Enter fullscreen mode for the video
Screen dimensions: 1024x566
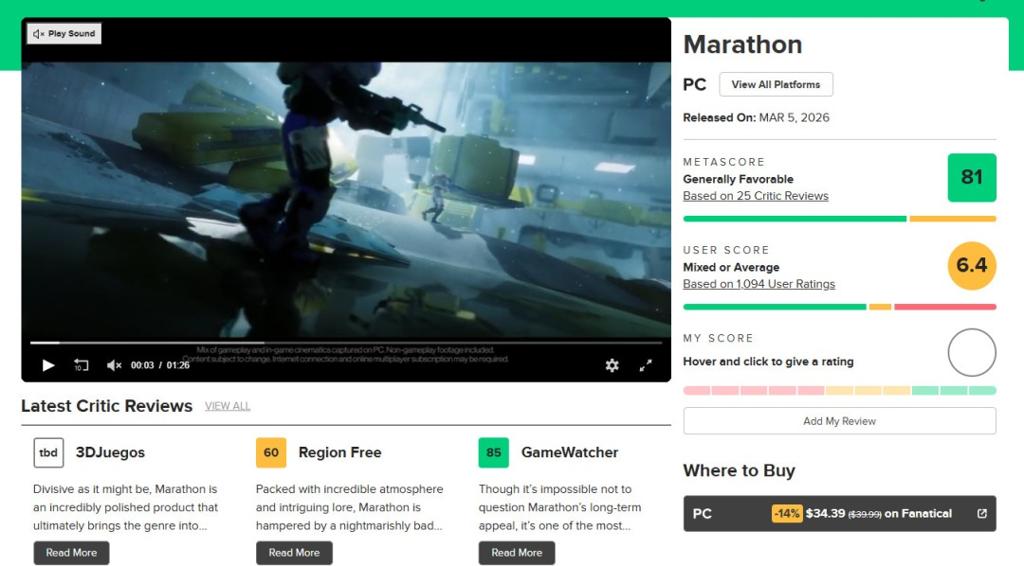point(646,366)
